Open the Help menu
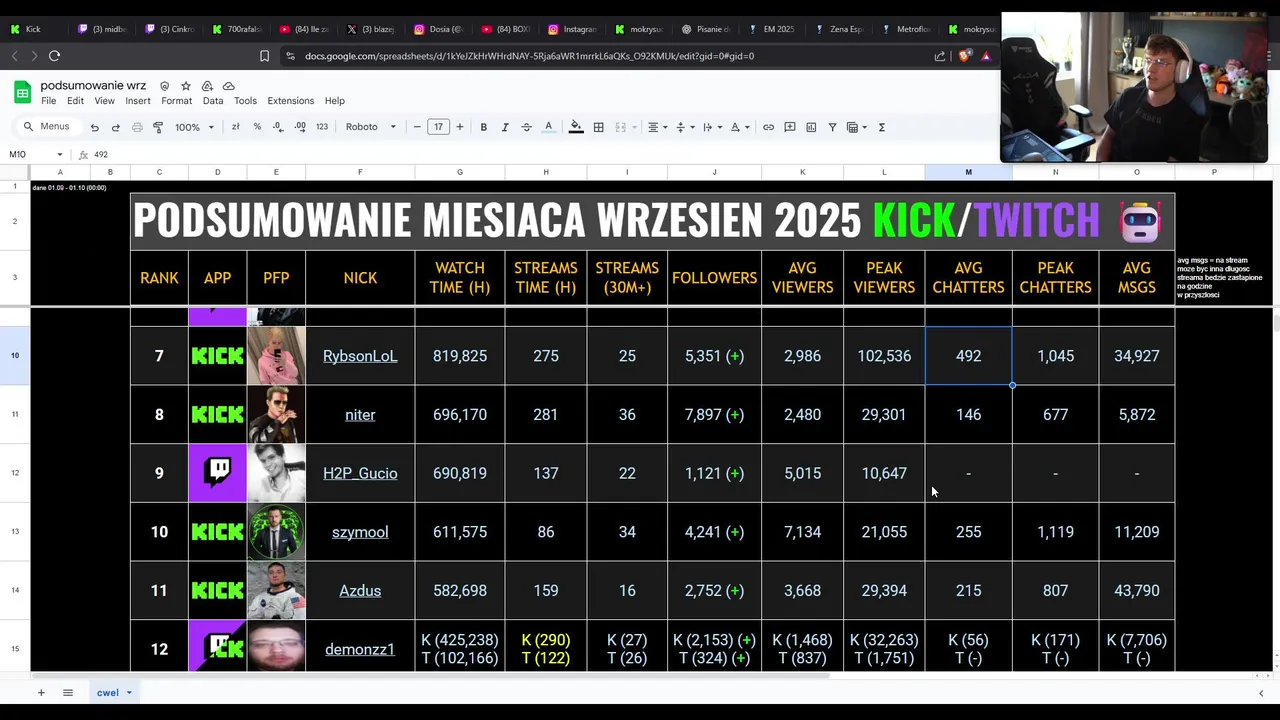The height and width of the screenshot is (720, 1280). click(x=335, y=101)
